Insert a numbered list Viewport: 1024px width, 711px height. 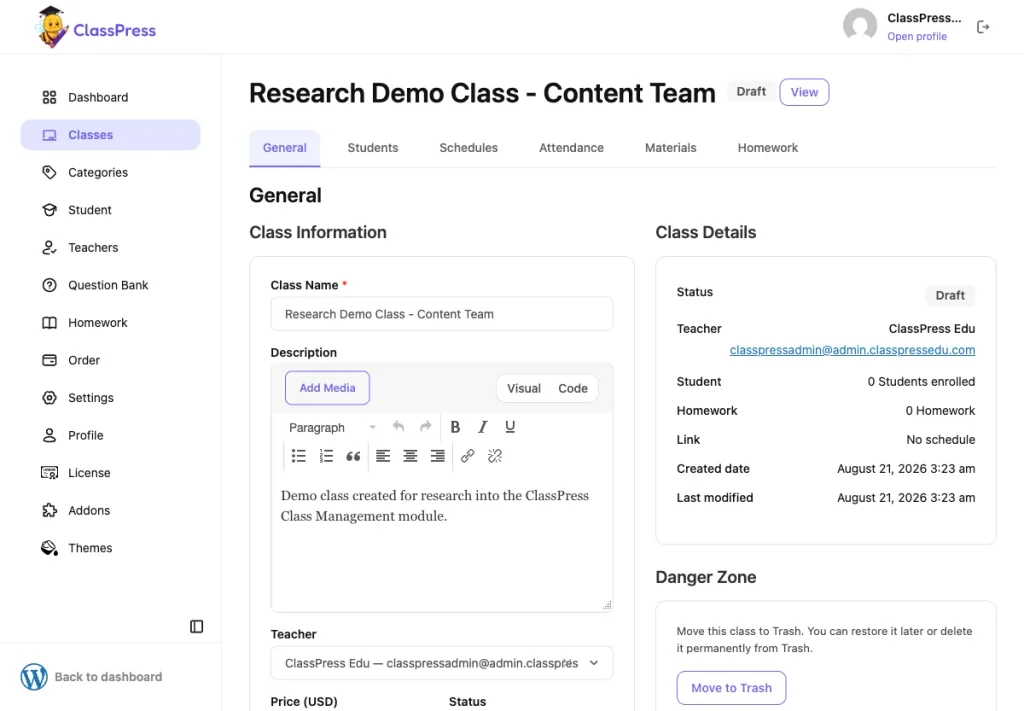(x=326, y=456)
